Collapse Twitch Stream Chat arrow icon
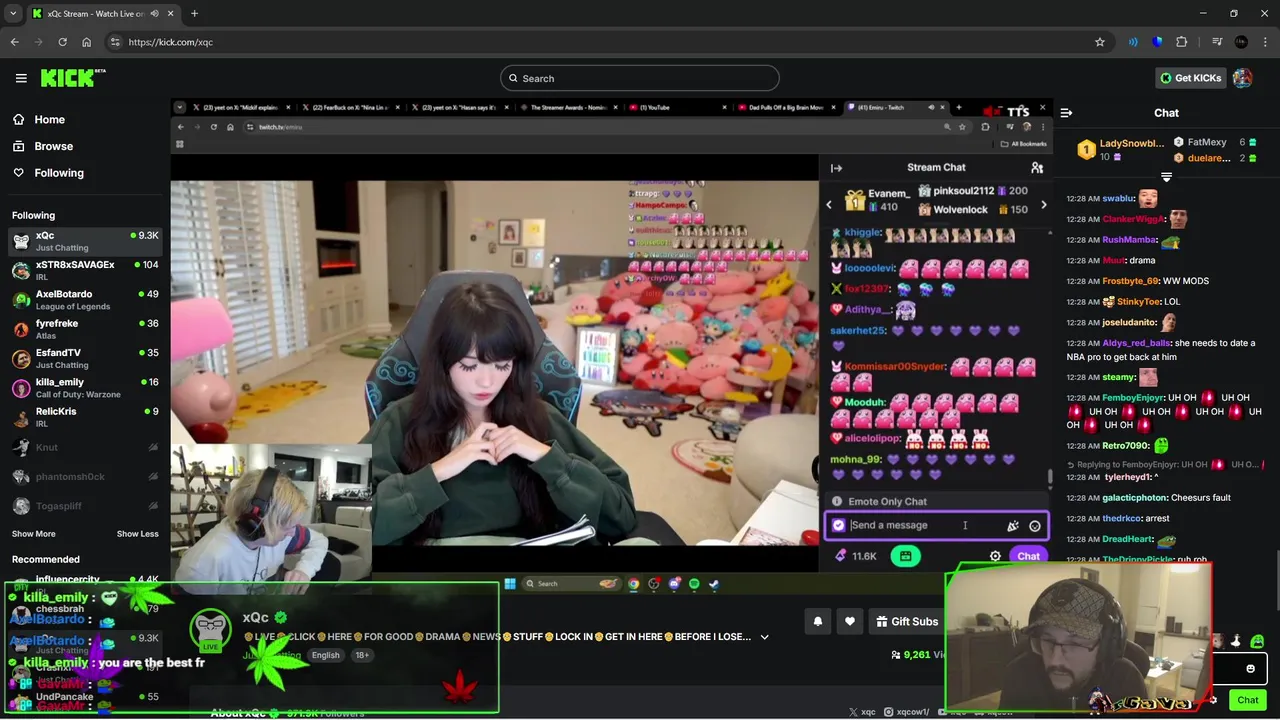The width and height of the screenshot is (1280, 720). pos(836,168)
